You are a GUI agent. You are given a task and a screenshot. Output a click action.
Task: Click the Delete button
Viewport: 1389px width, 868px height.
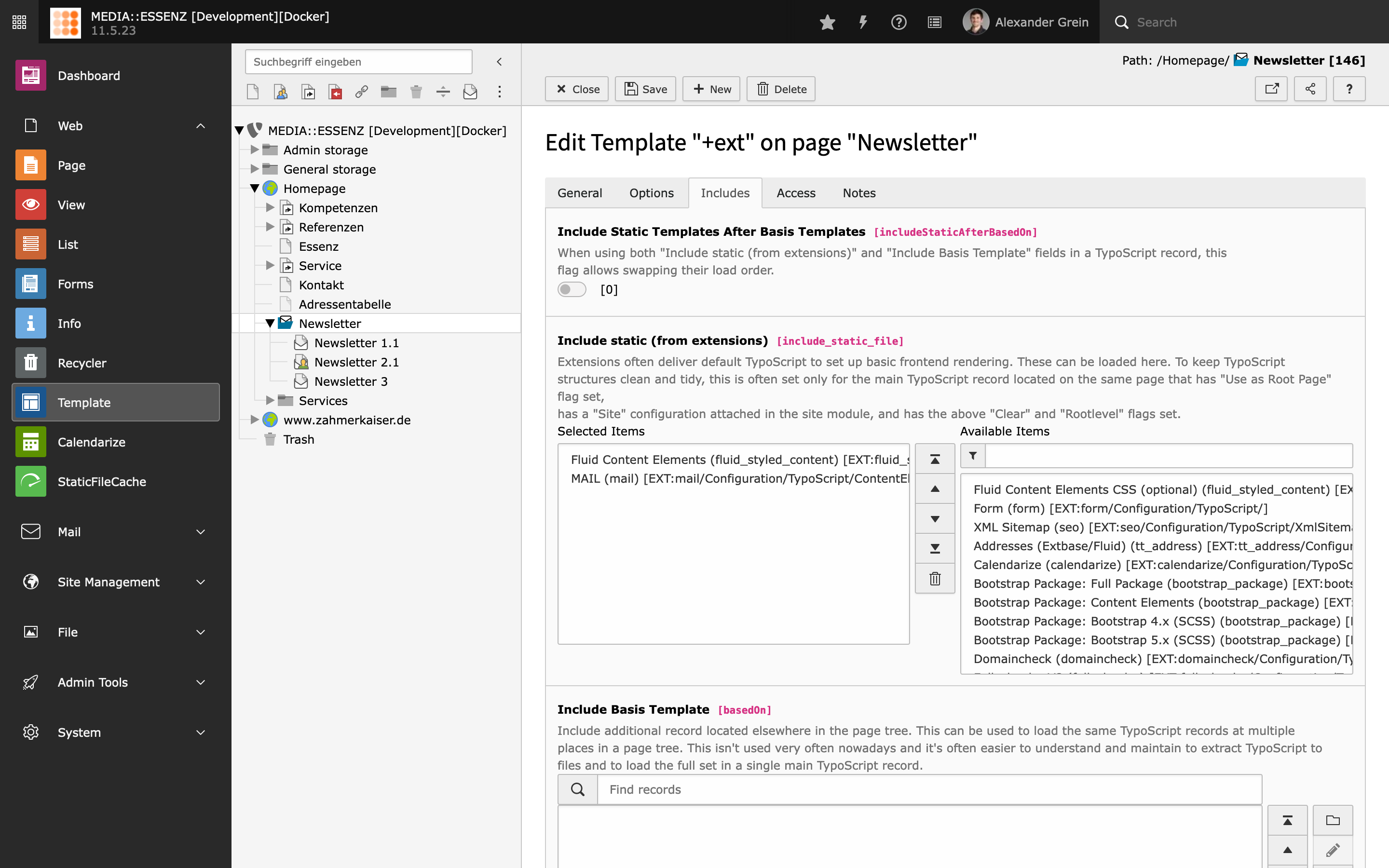coord(781,89)
